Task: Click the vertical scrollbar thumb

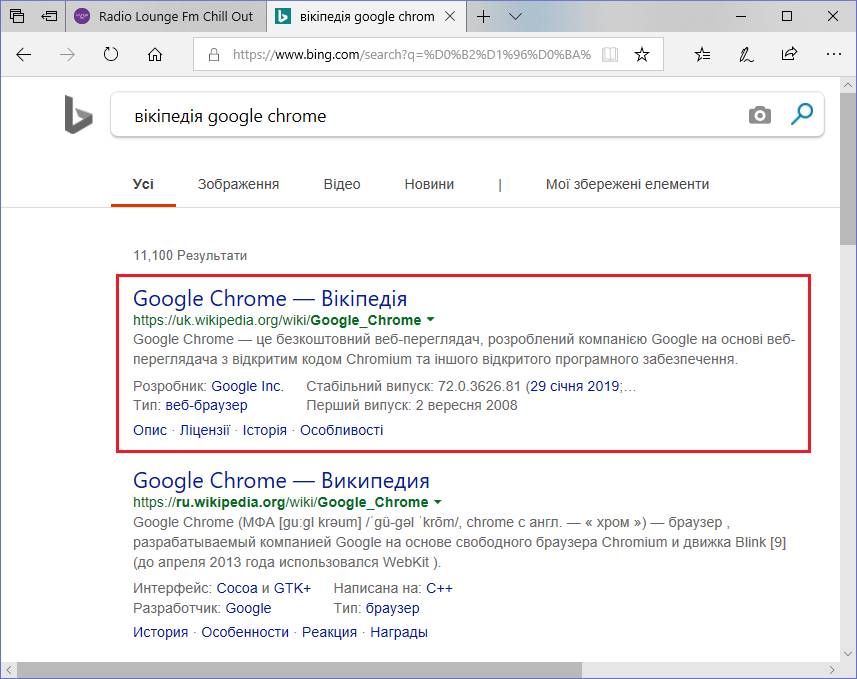Action: 848,169
